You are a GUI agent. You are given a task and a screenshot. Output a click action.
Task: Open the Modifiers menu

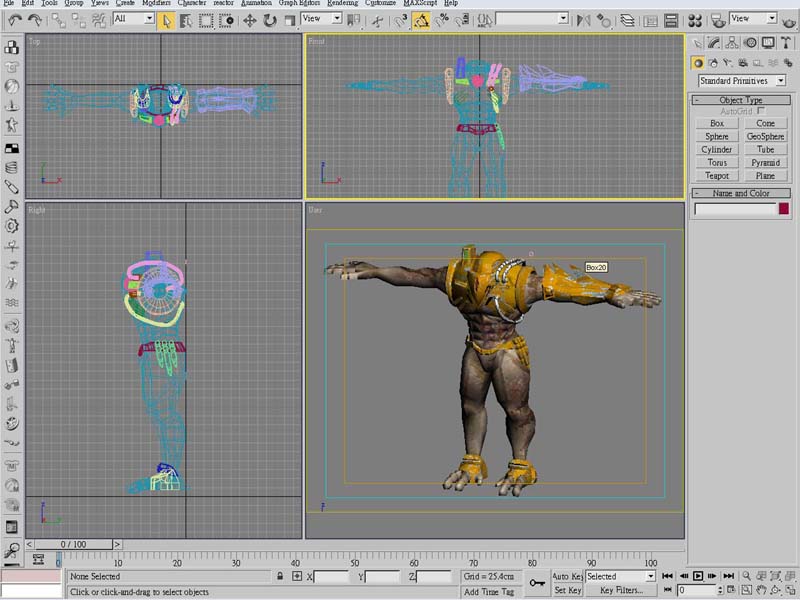coord(156,3)
